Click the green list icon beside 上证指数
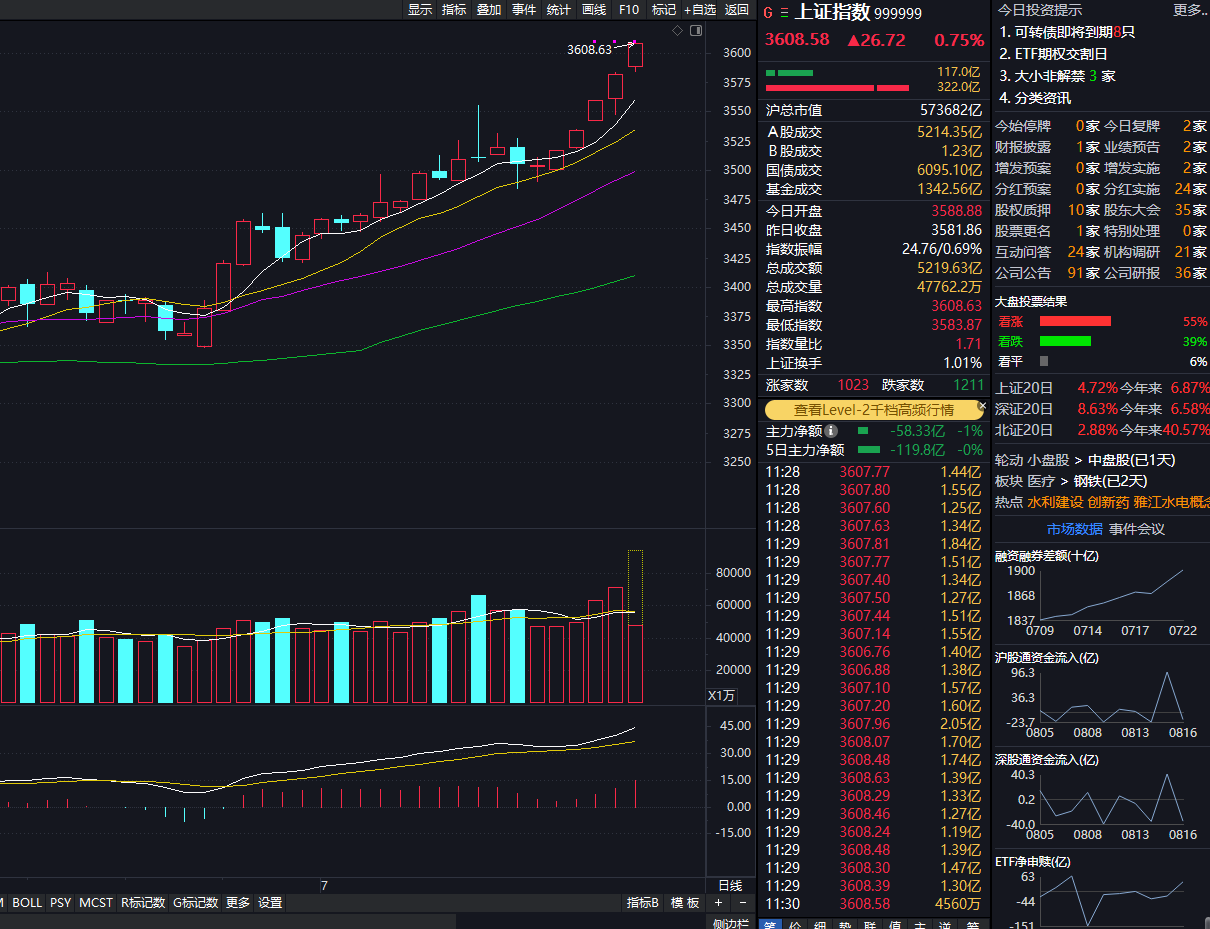The width and height of the screenshot is (1210, 929). [x=783, y=13]
